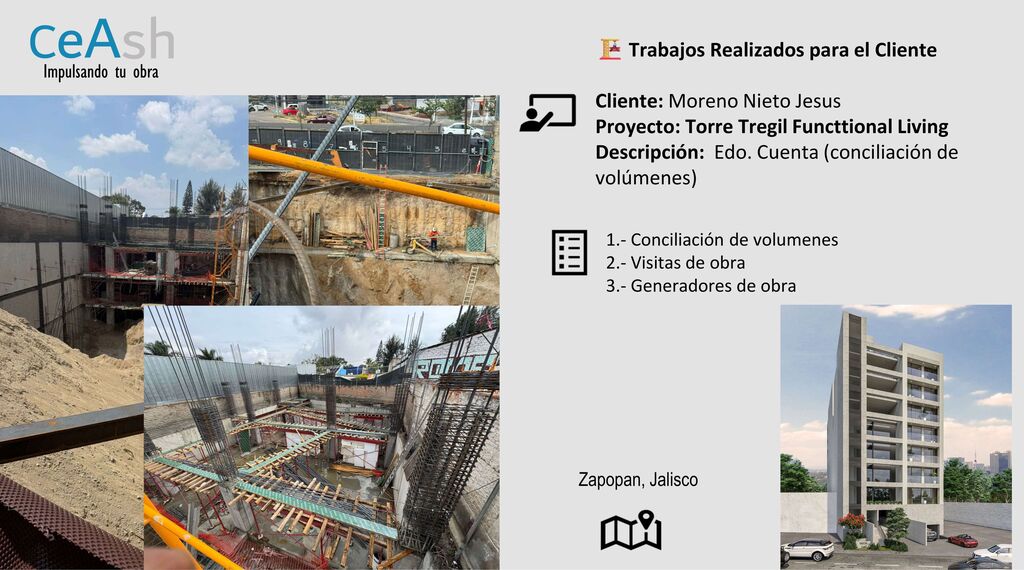Select the 'Impulsando tu obra' tagline
Viewport: 1024px width, 570px height.
pyautogui.click(x=100, y=73)
